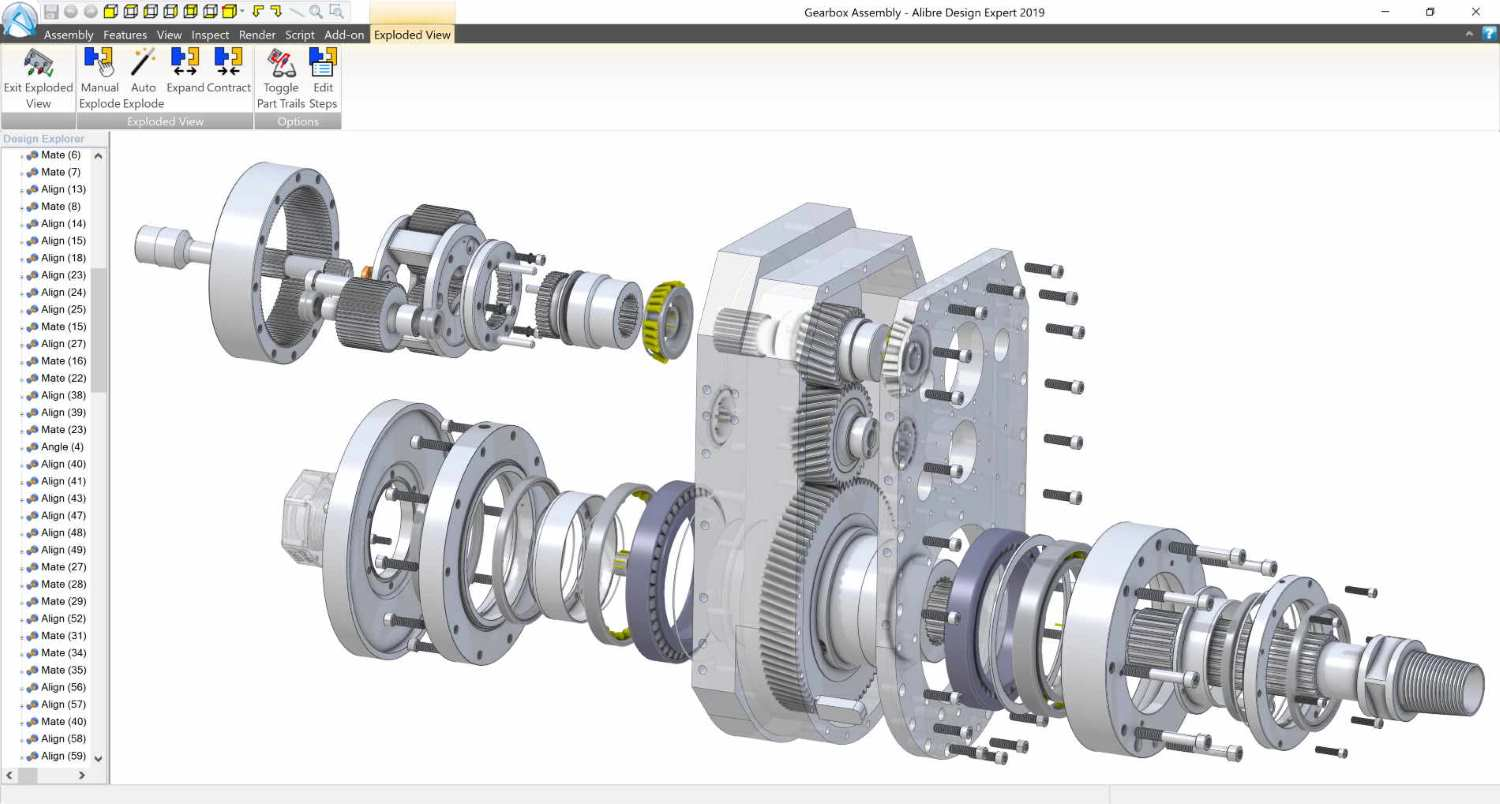Switch to the Exploded View tab

tap(411, 34)
